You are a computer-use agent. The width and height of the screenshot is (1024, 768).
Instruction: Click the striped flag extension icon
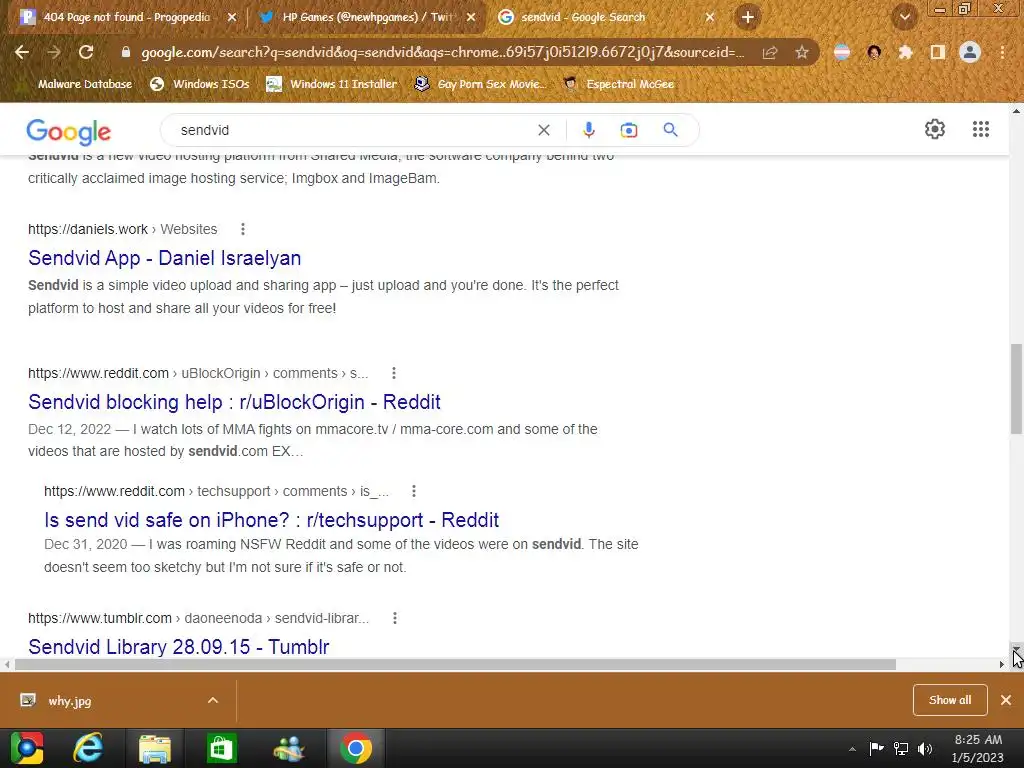click(x=842, y=52)
